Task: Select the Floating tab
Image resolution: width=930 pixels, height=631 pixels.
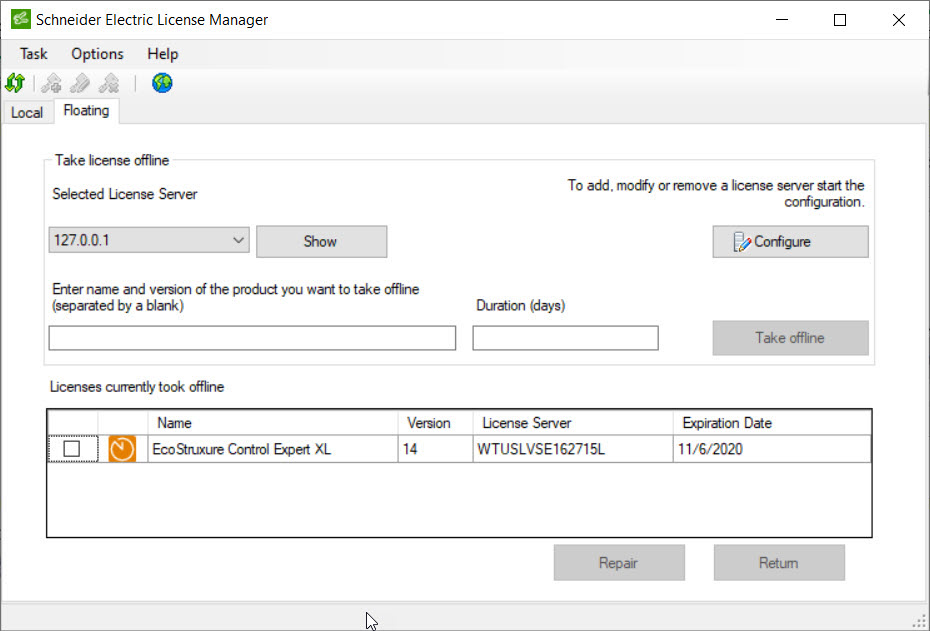Action: click(87, 111)
